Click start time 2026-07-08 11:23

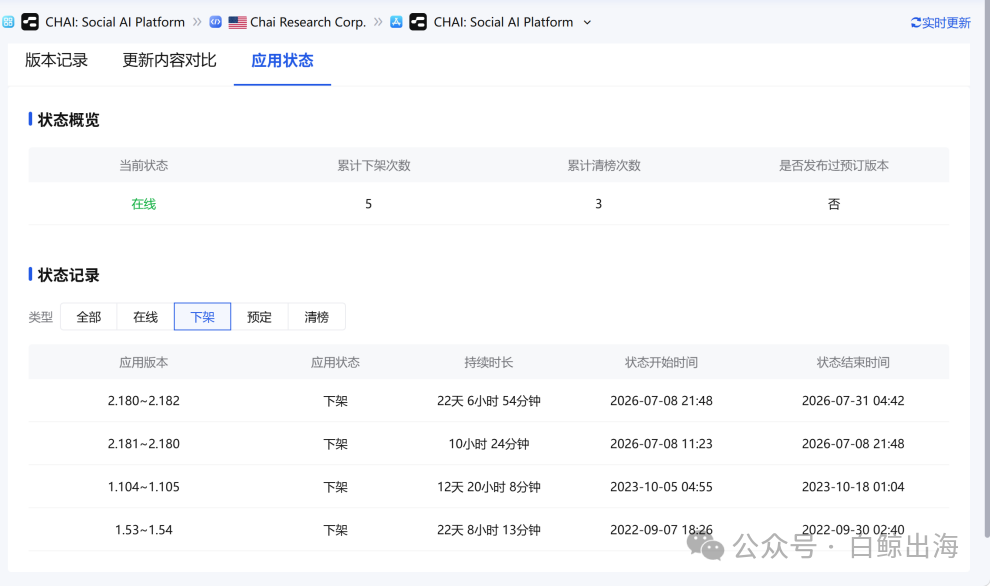click(x=661, y=444)
